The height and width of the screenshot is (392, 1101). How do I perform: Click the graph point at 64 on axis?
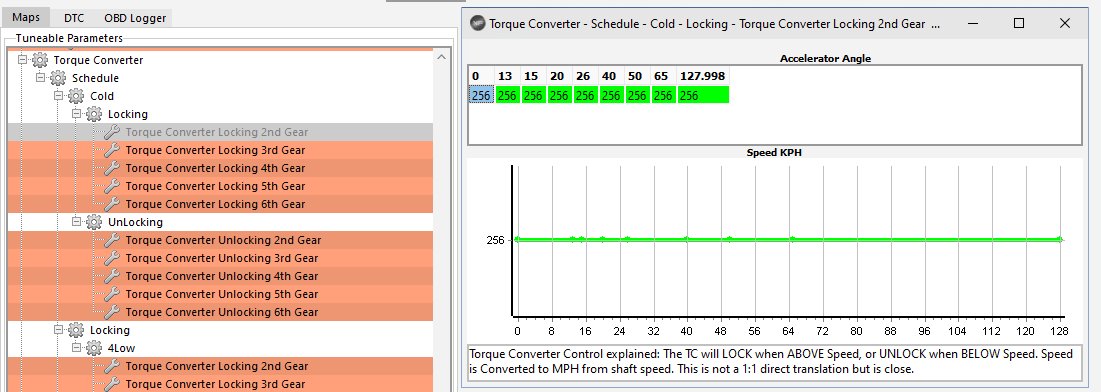792,240
